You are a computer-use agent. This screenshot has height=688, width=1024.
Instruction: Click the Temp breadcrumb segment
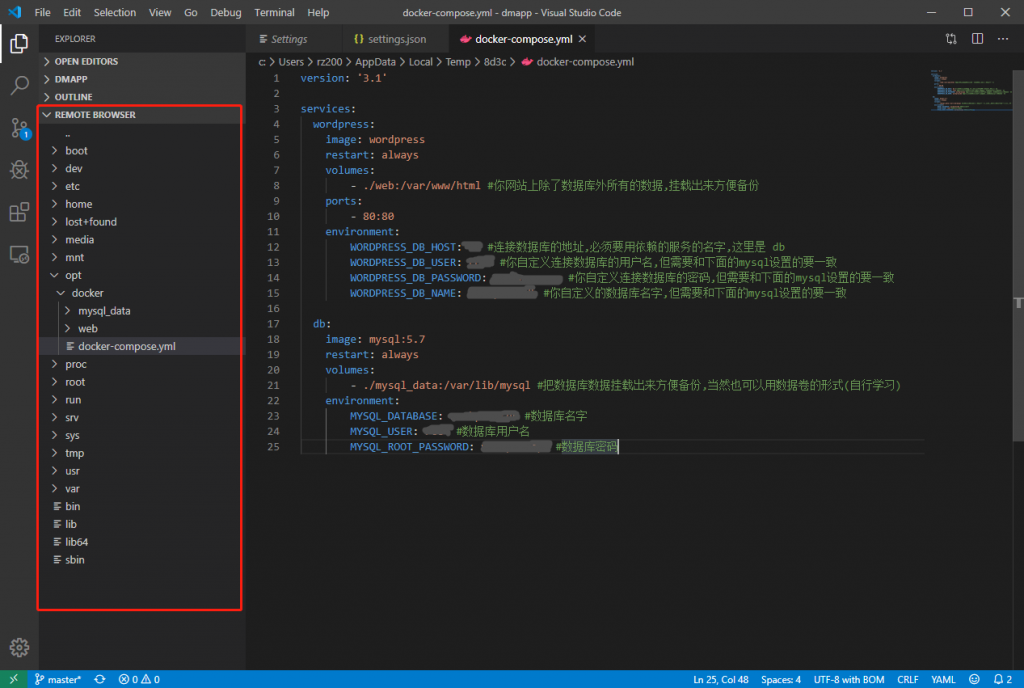tap(458, 62)
